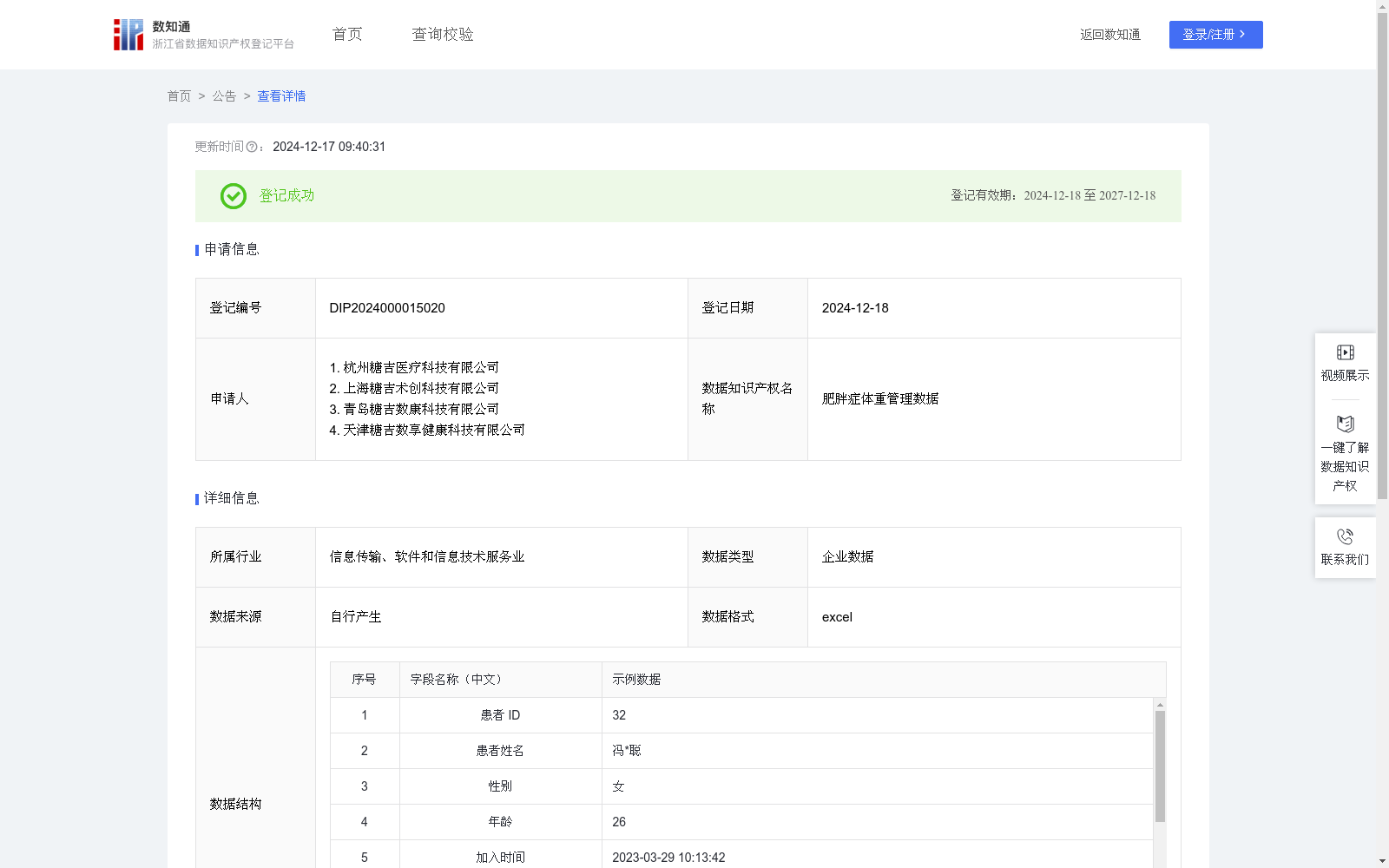Select 查看详情 in the breadcrumb
This screenshot has width=1389, height=868.
tap(281, 96)
